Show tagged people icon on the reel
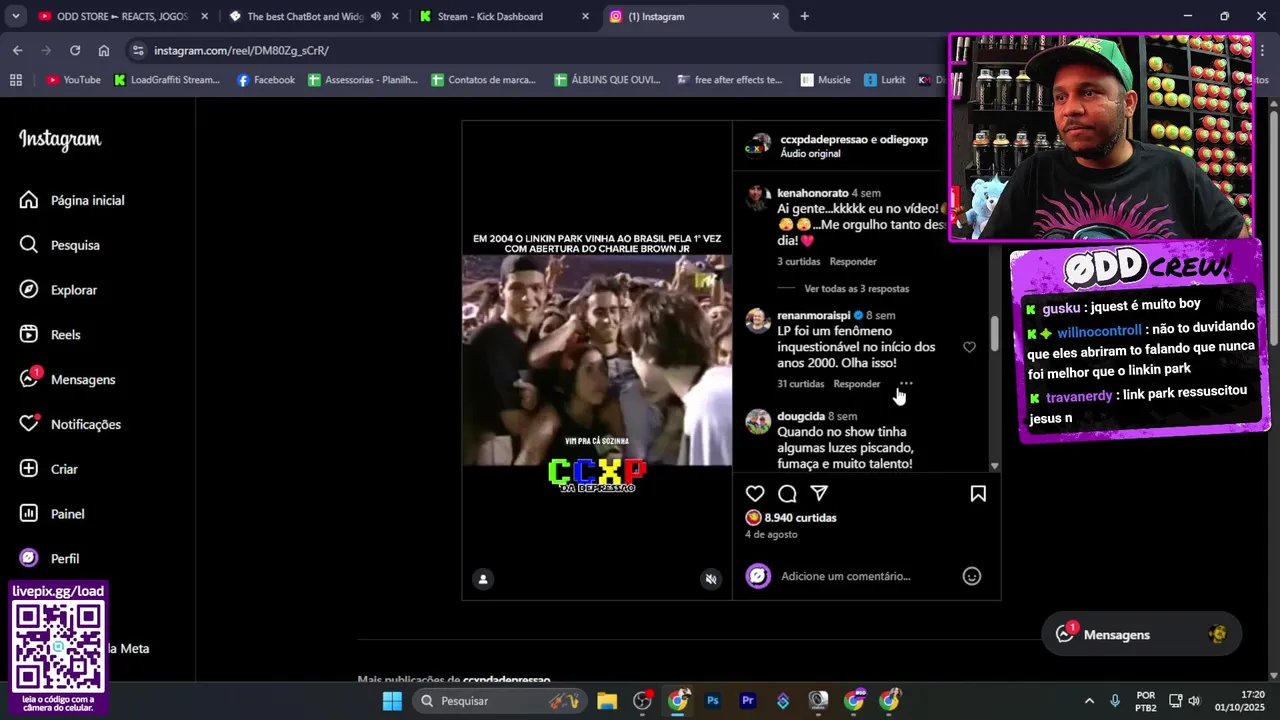This screenshot has height=720, width=1280. 483,579
